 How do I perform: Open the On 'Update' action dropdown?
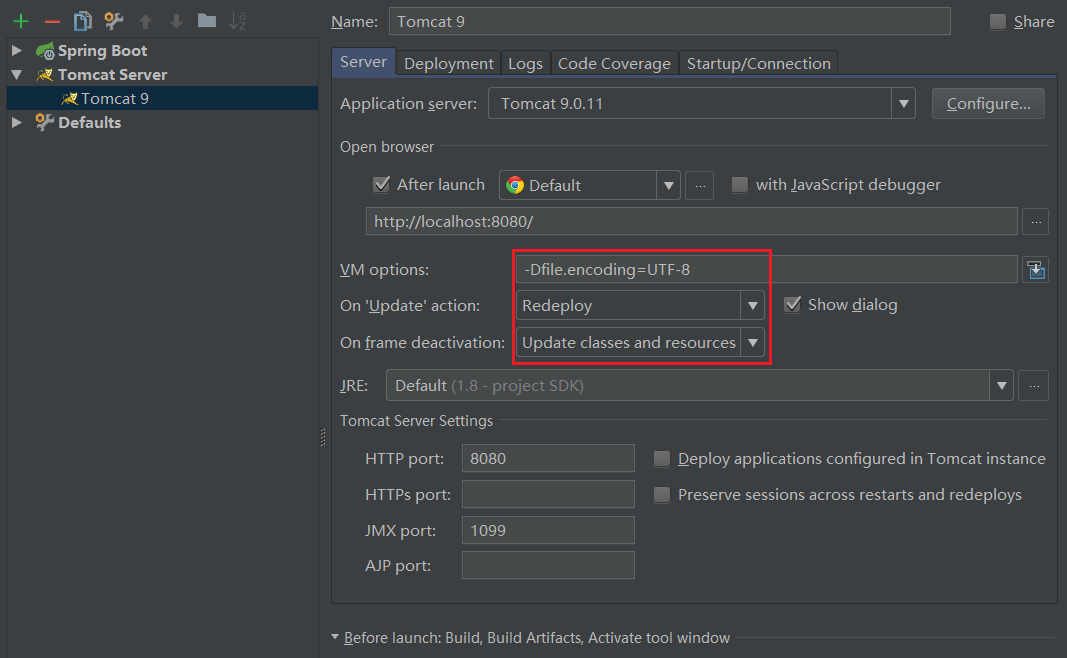click(752, 306)
